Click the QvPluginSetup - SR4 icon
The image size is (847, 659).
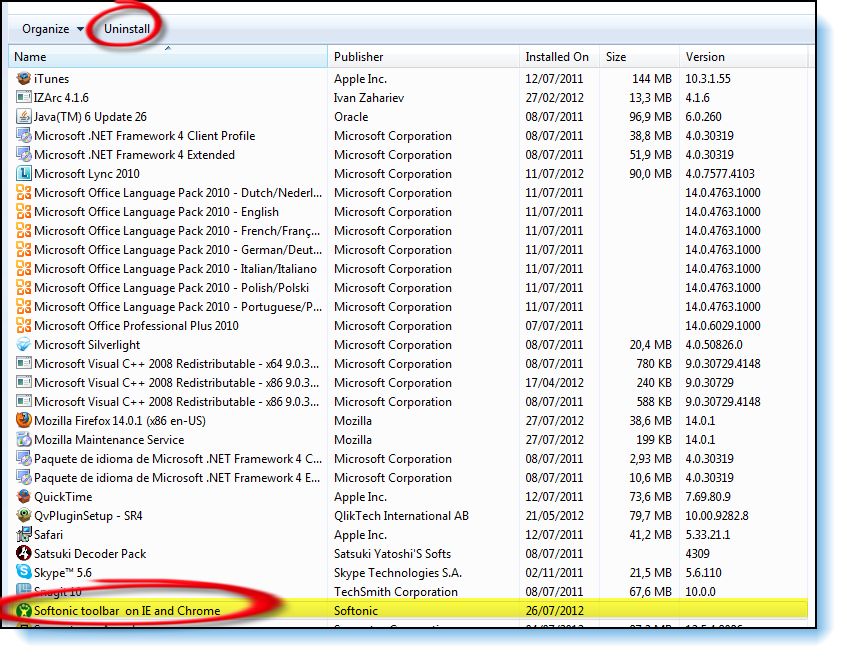[x=24, y=515]
